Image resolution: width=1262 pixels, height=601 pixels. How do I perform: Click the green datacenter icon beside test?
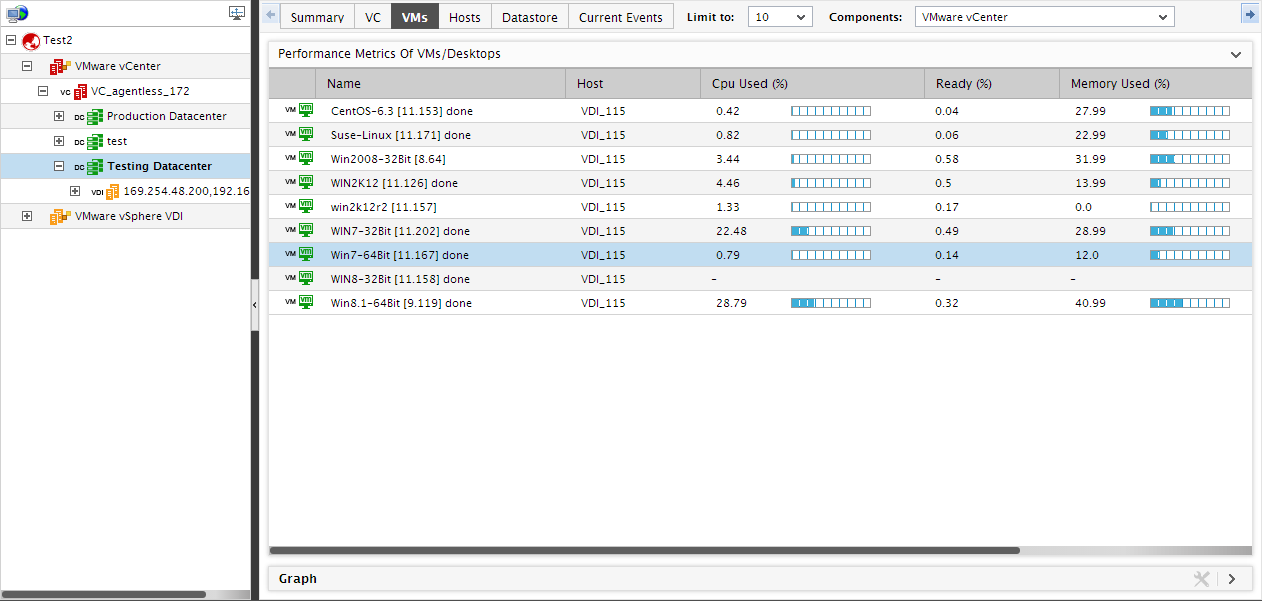click(x=95, y=141)
